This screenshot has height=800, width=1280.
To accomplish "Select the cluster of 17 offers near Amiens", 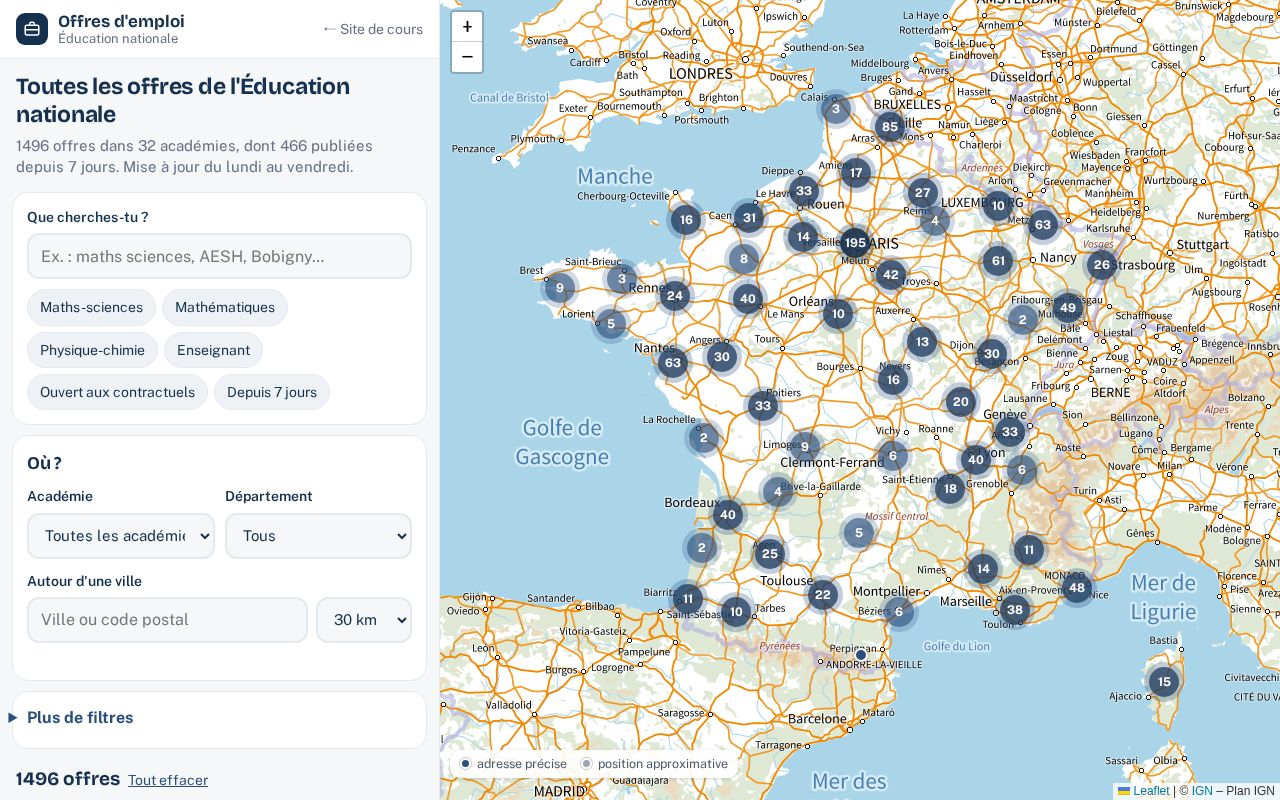I will (856, 173).
